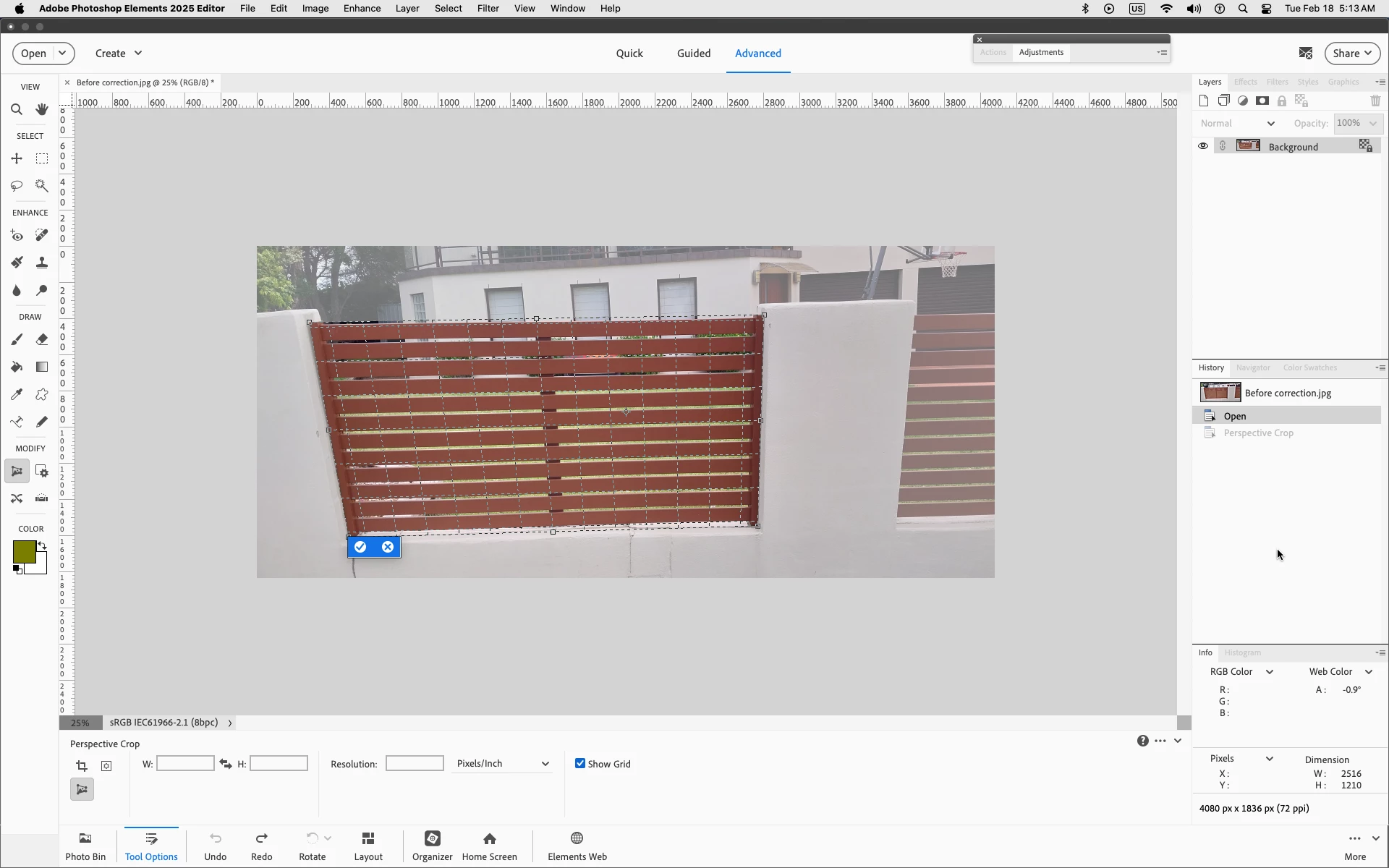
Task: Open the Pixels/Inch resolution dropdown
Action: [x=503, y=764]
